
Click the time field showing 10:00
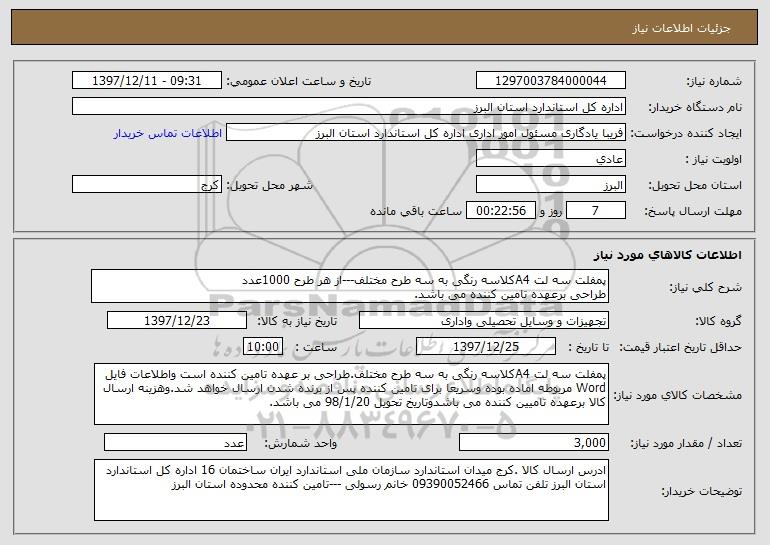[263, 347]
